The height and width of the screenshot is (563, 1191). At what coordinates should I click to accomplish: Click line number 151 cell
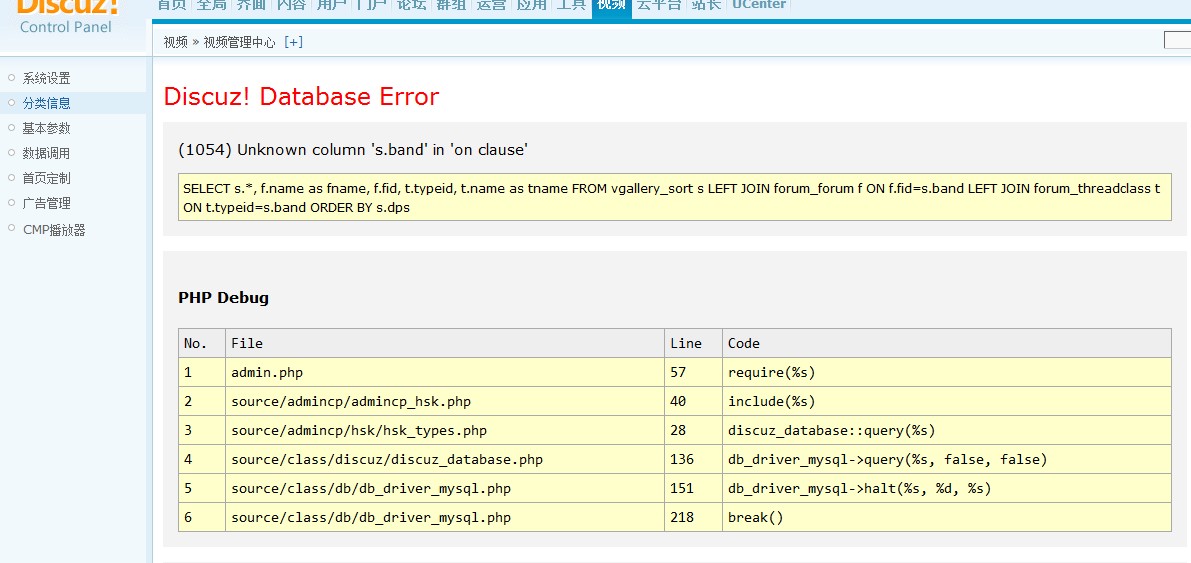[x=693, y=489]
